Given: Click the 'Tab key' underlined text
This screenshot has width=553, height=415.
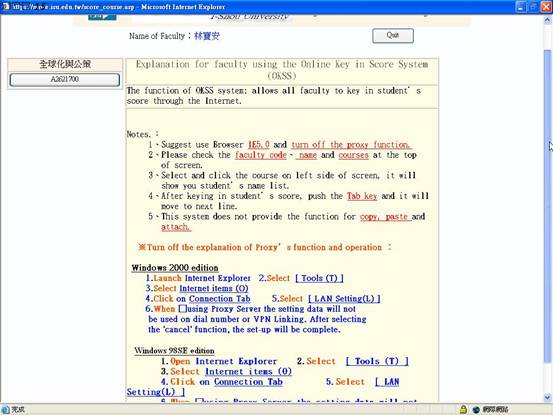Looking at the screenshot, I should point(362,196).
